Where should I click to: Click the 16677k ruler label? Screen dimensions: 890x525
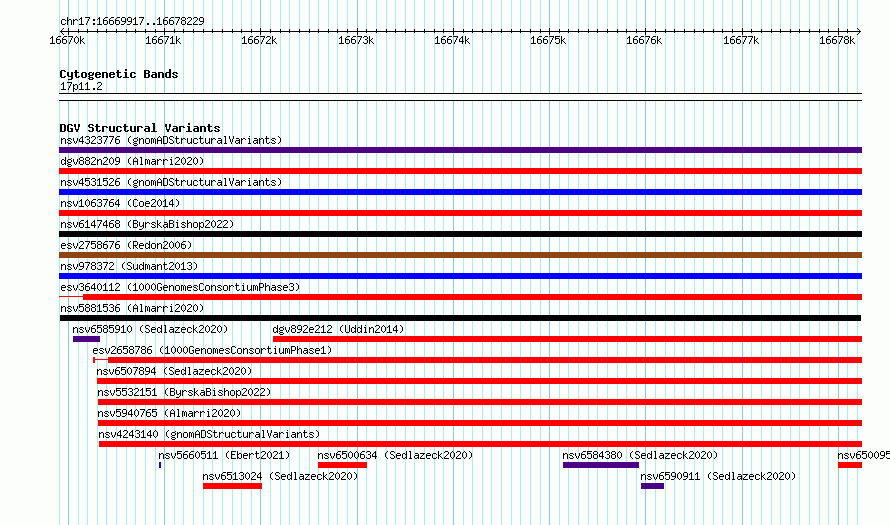(x=741, y=40)
